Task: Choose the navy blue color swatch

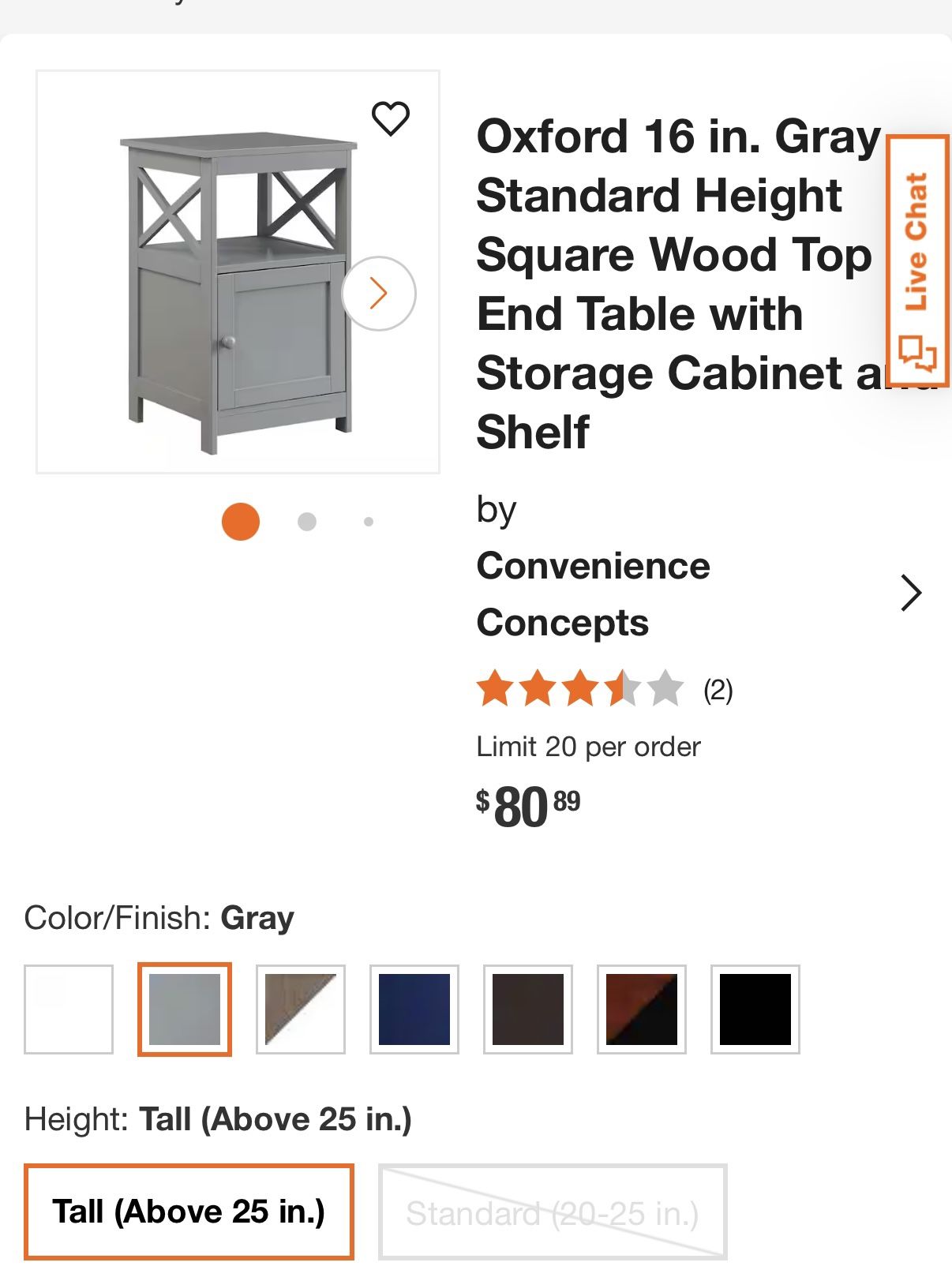Action: 414,1009
